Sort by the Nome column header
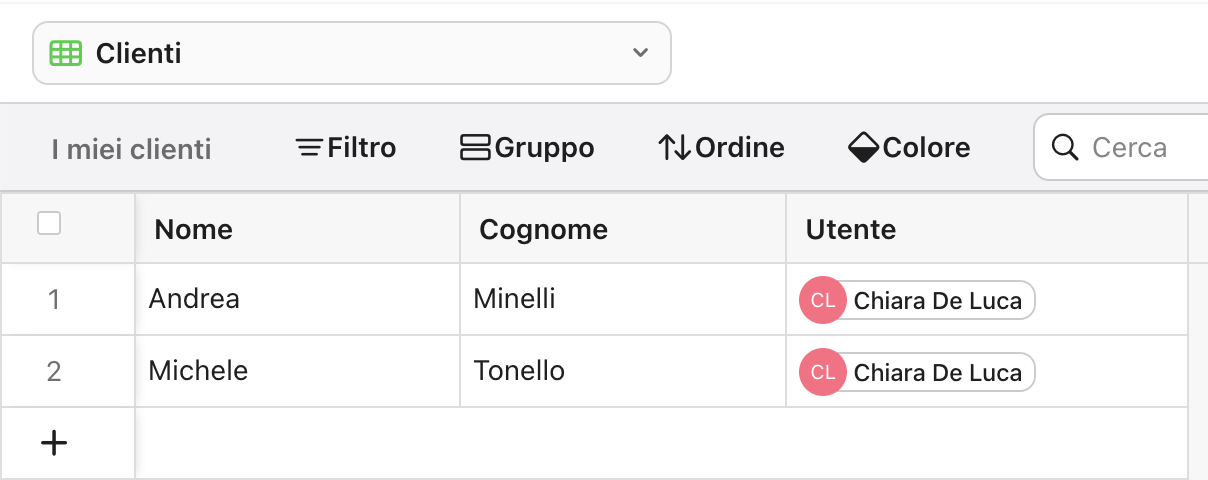Viewport: 1208px width, 480px height. [194, 230]
